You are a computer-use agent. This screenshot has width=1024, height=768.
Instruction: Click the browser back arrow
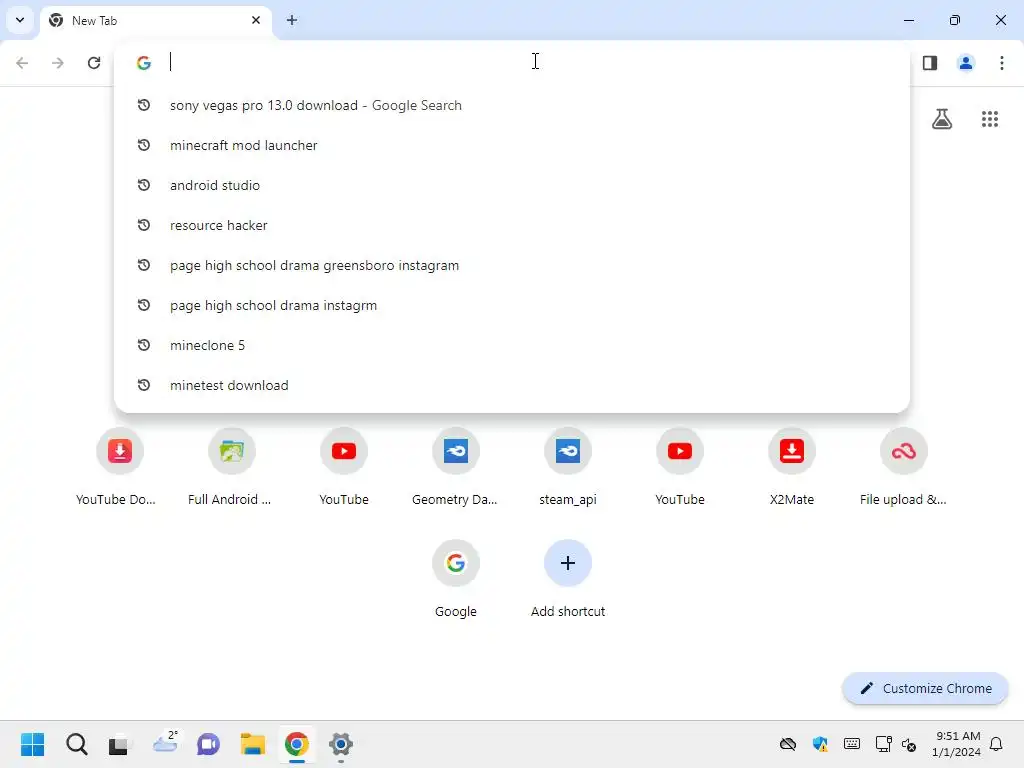point(22,63)
